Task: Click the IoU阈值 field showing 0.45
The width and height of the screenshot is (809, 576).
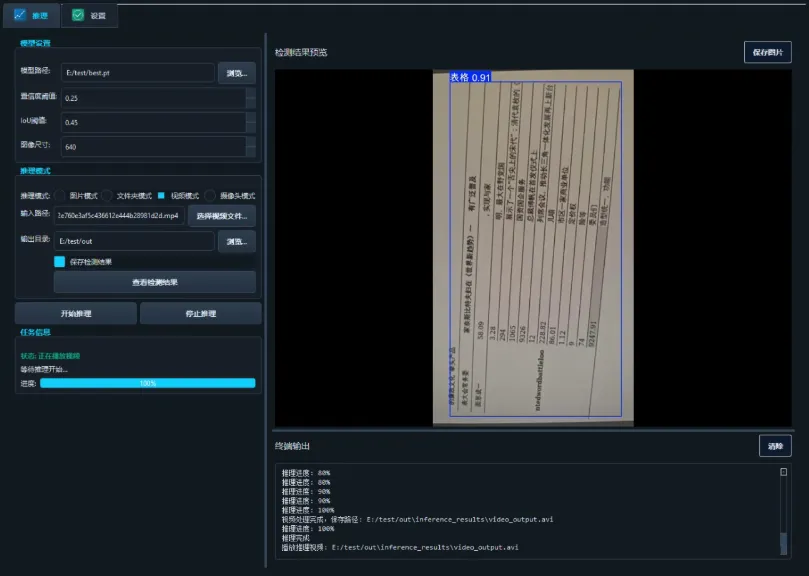Action: point(153,122)
